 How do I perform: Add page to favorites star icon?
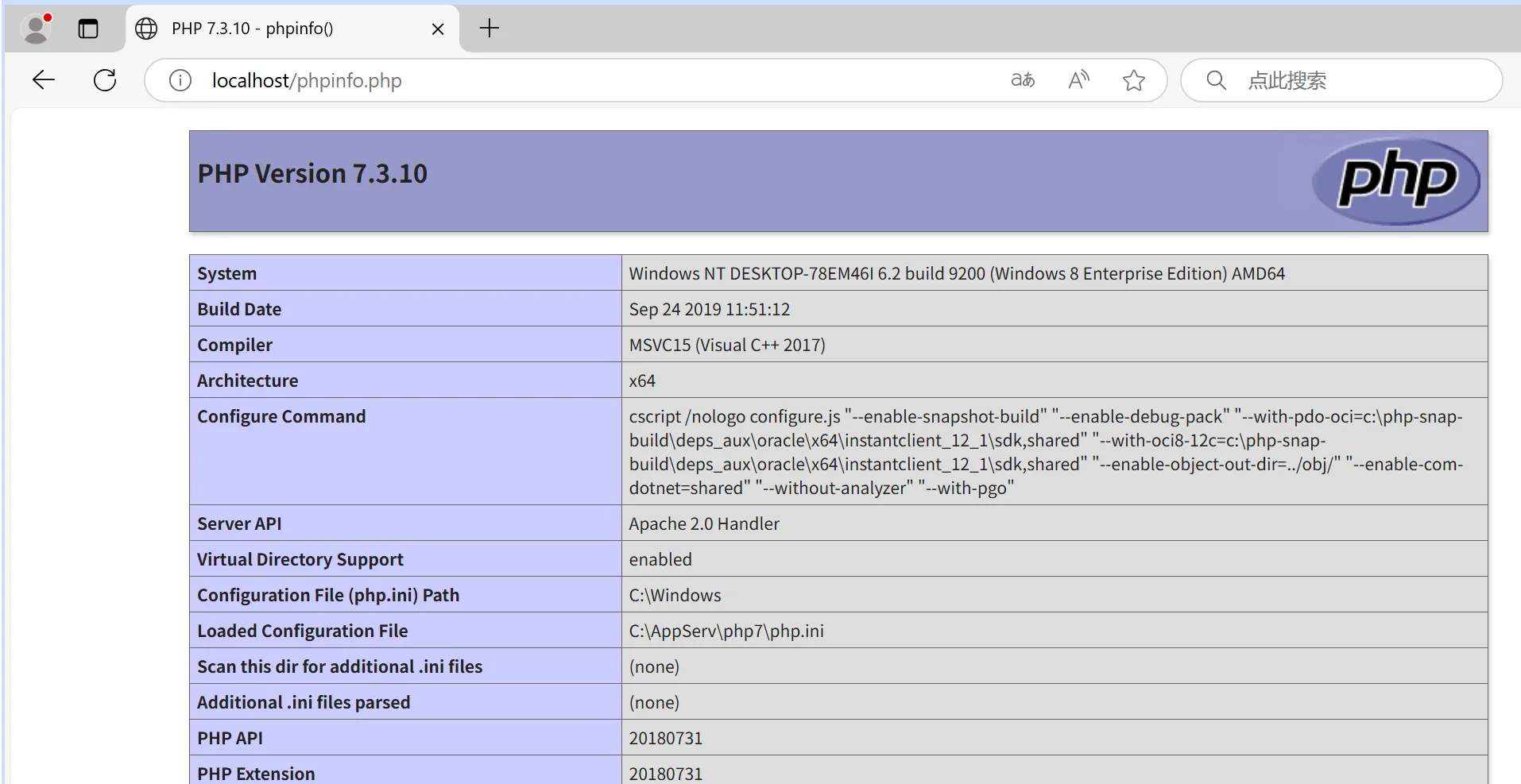pos(1134,80)
